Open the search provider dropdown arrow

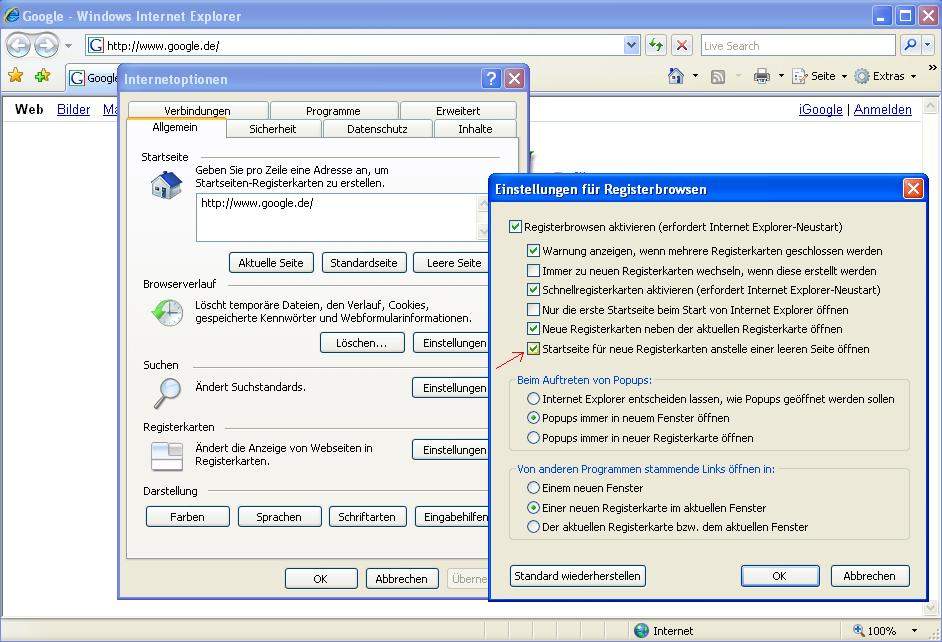click(x=928, y=45)
